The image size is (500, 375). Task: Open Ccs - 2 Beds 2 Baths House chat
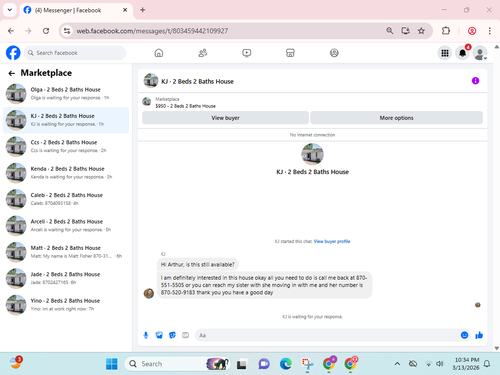[x=66, y=146]
